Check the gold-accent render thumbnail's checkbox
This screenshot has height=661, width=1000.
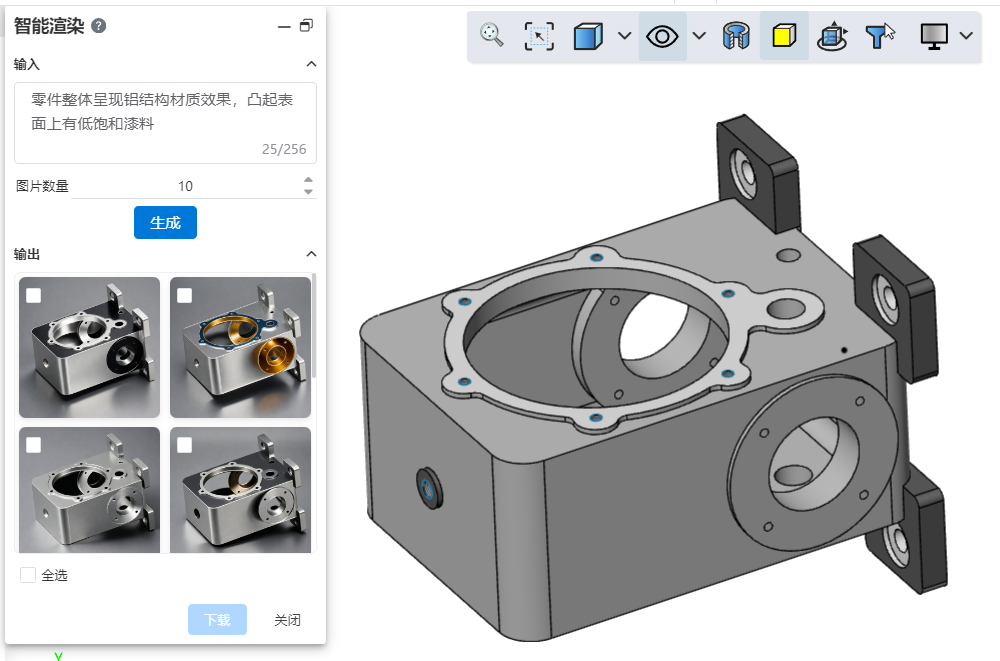185,295
